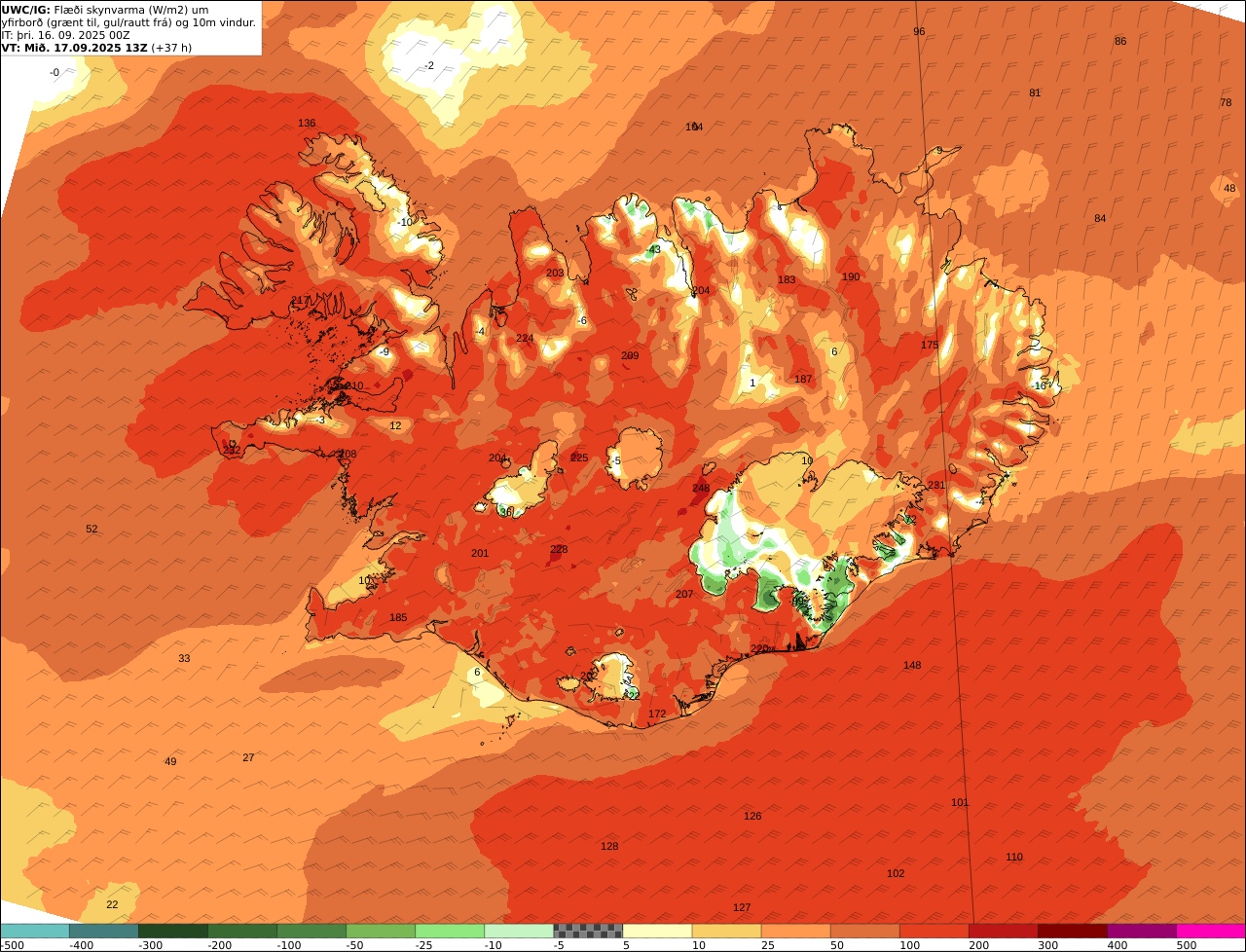Select the -50 to -25 light green swatch
The image size is (1246, 952).
pyautogui.click(x=381, y=931)
